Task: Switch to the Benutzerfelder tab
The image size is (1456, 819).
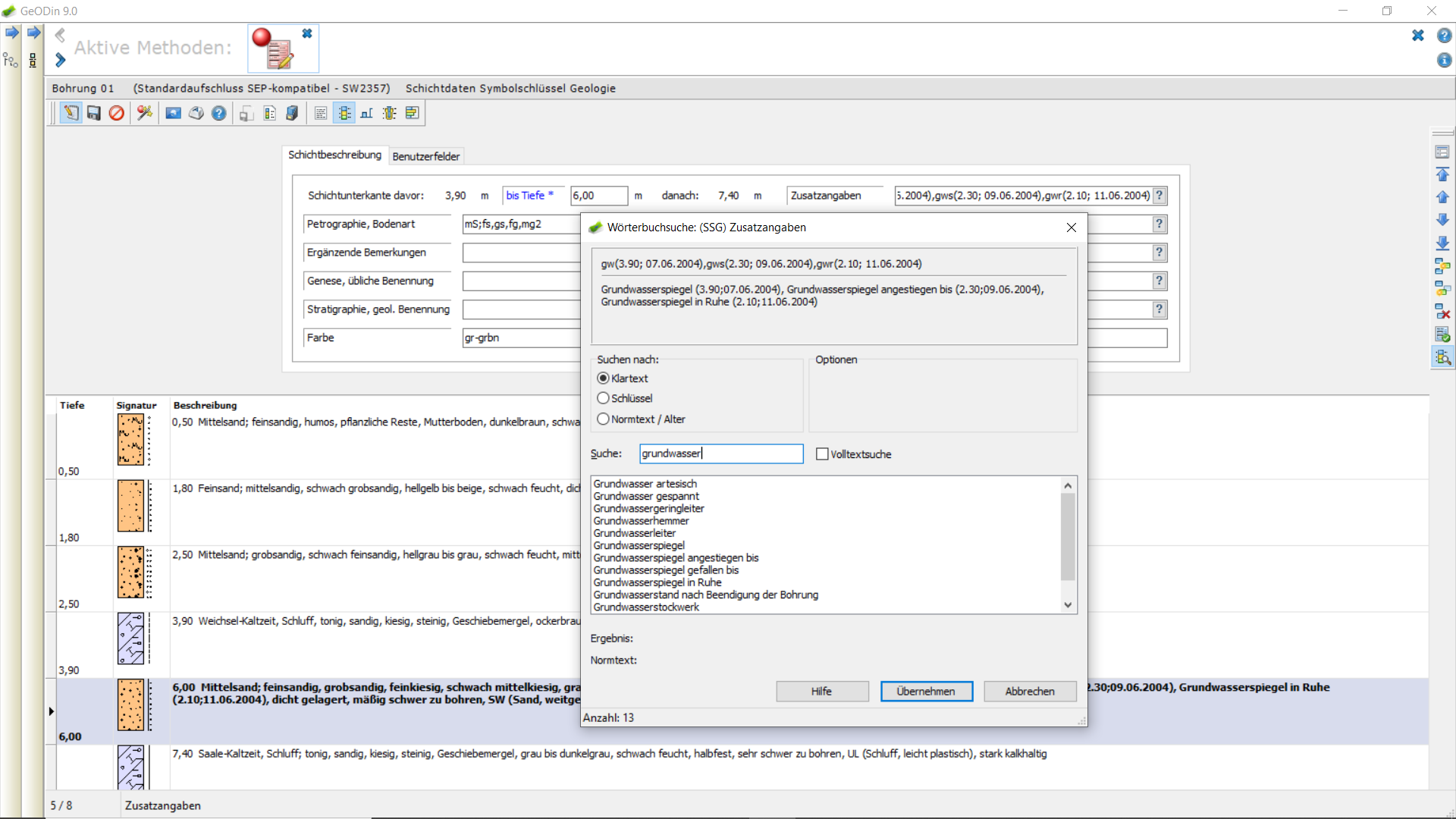Action: pos(426,156)
